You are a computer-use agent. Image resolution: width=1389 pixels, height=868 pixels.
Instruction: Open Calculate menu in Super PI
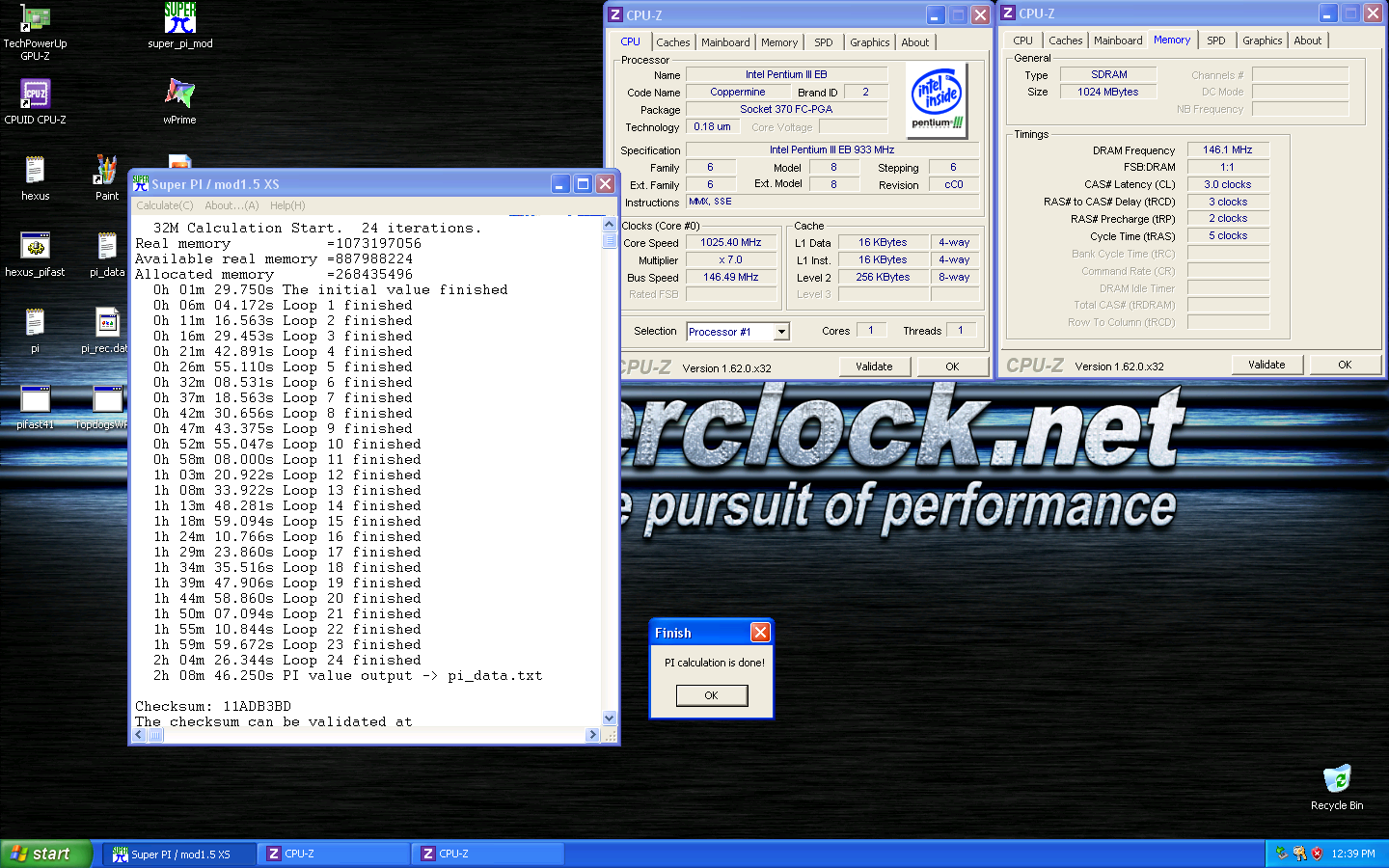click(165, 205)
